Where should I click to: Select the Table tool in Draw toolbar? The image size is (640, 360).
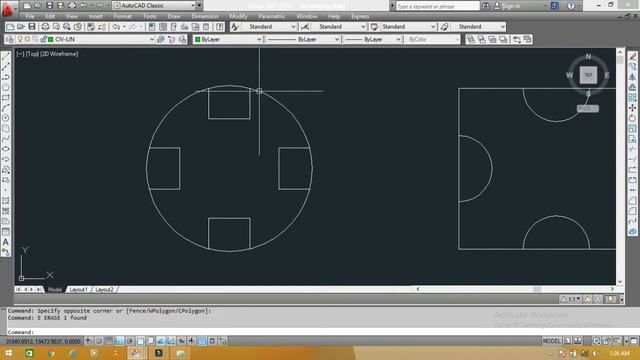[x=6, y=231]
